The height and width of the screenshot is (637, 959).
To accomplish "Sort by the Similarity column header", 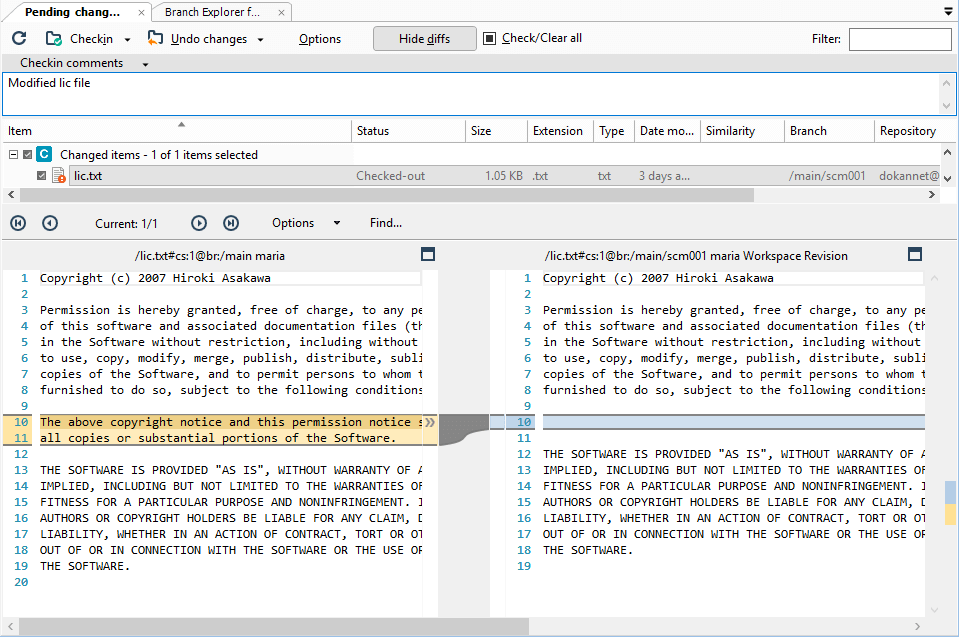I will tap(742, 131).
